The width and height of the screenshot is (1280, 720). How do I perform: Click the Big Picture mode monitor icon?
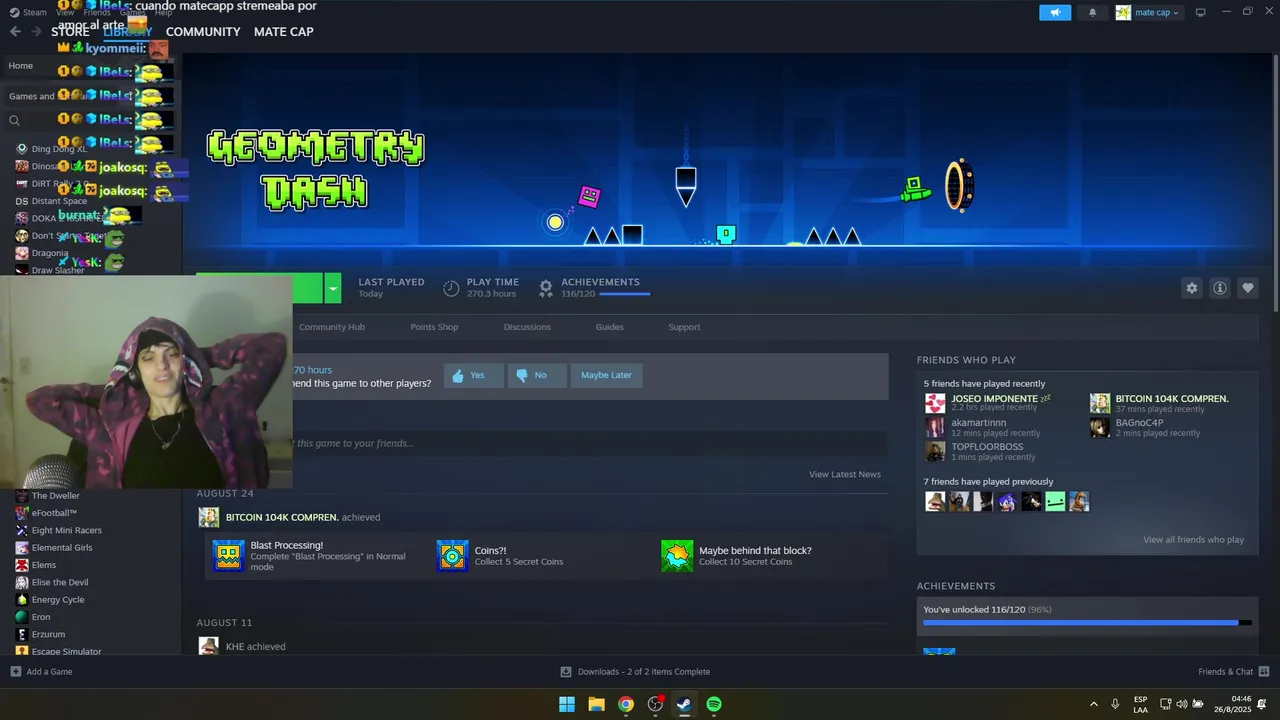click(1201, 12)
